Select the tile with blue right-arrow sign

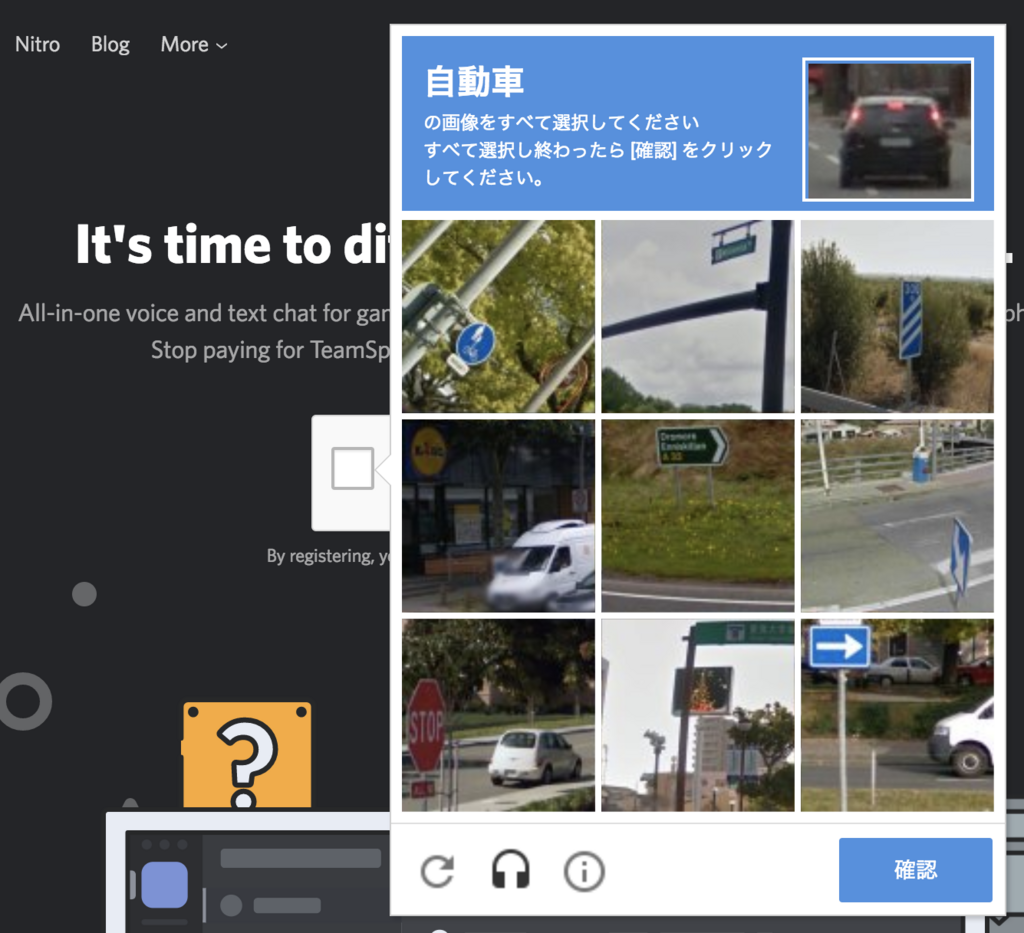click(897, 716)
